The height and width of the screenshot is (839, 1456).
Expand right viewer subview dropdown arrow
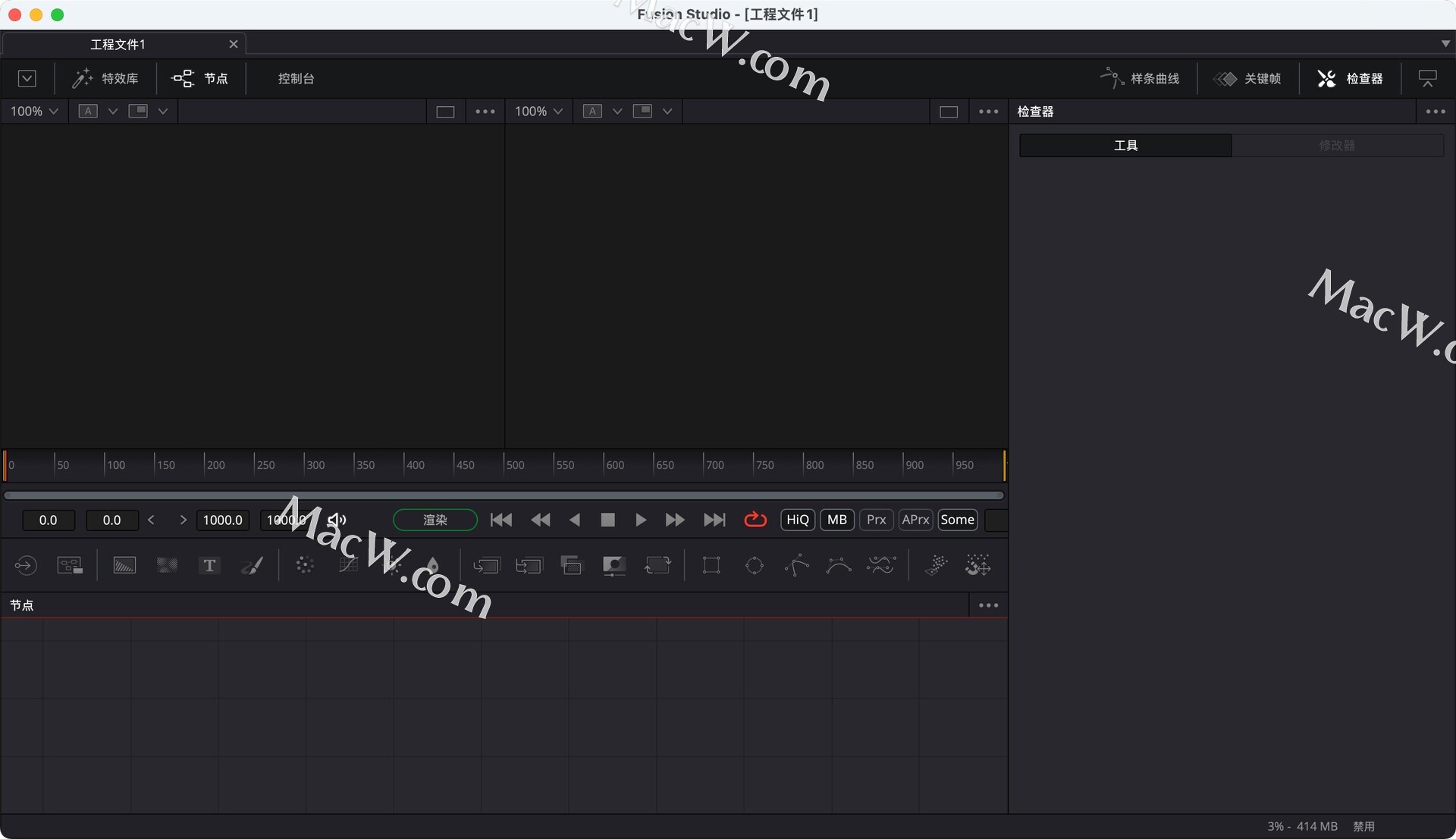(x=667, y=112)
